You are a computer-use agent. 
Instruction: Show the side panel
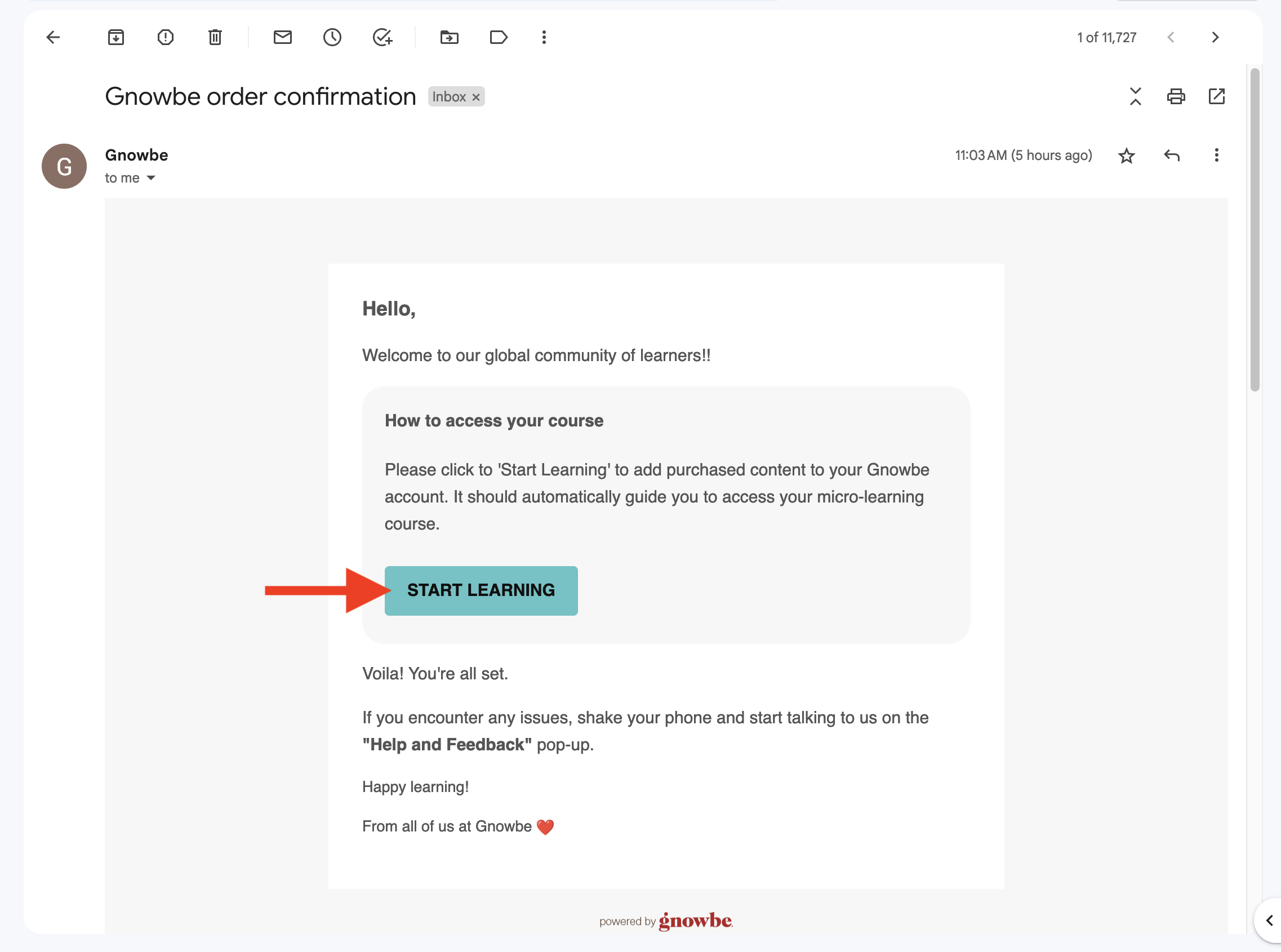[1269, 920]
